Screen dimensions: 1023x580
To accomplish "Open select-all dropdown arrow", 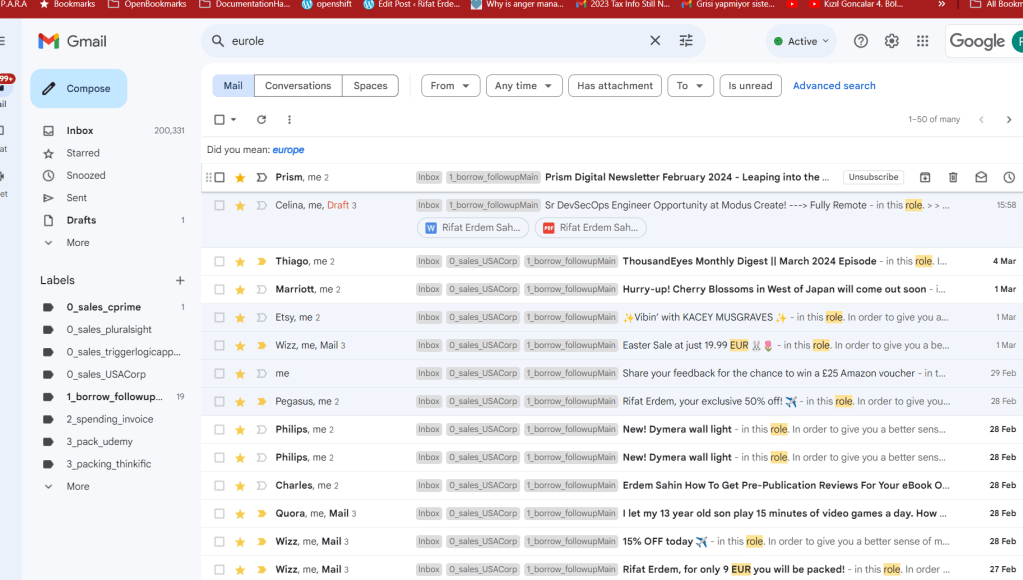I will 234,119.
